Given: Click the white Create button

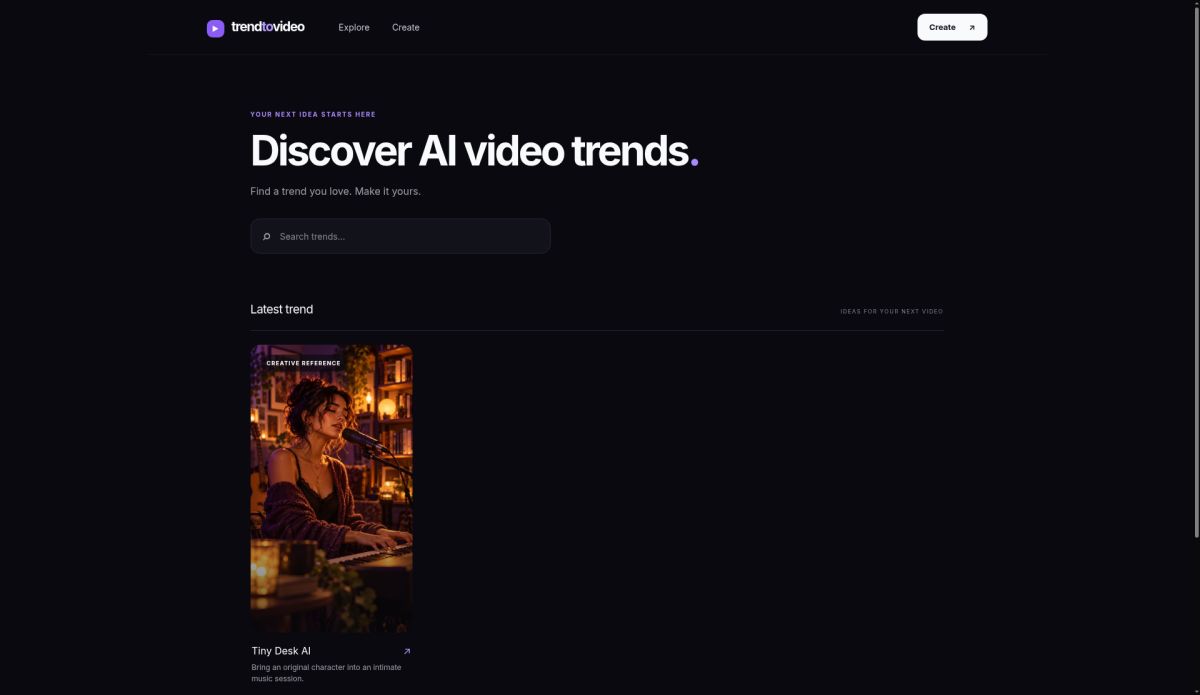Looking at the screenshot, I should tap(952, 27).
